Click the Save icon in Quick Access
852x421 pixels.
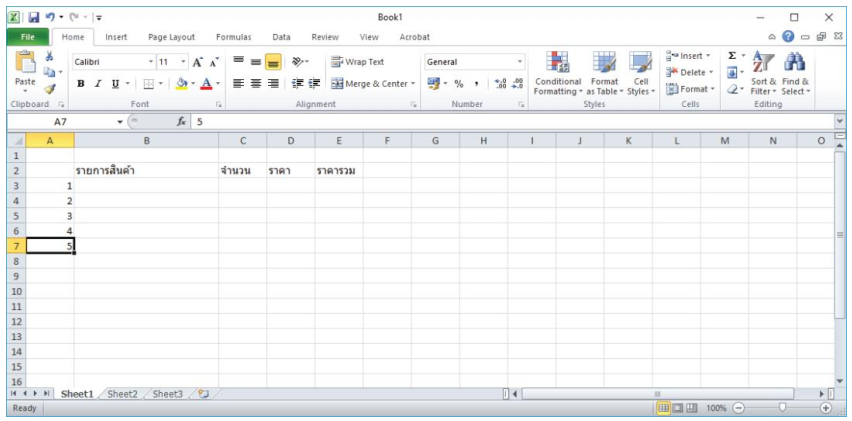pos(33,17)
